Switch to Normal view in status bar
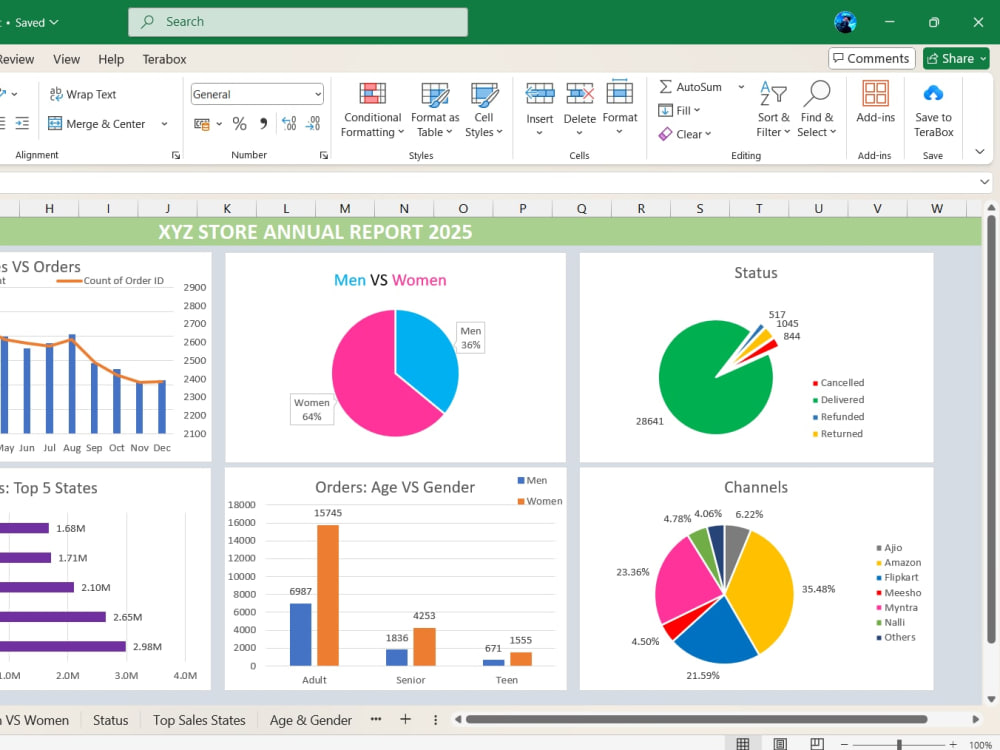1000x750 pixels. (742, 744)
